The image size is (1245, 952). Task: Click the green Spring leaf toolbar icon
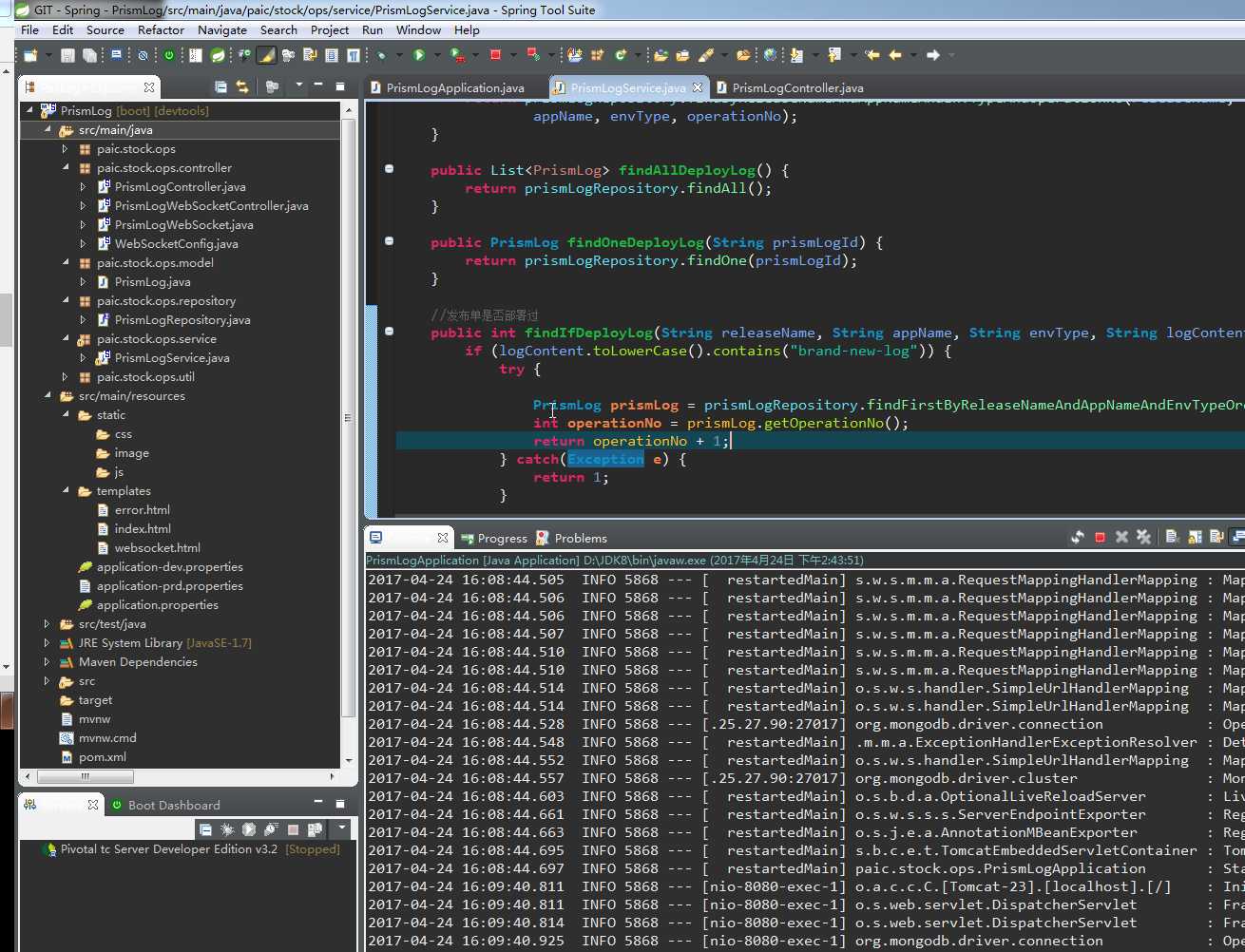pyautogui.click(x=218, y=55)
